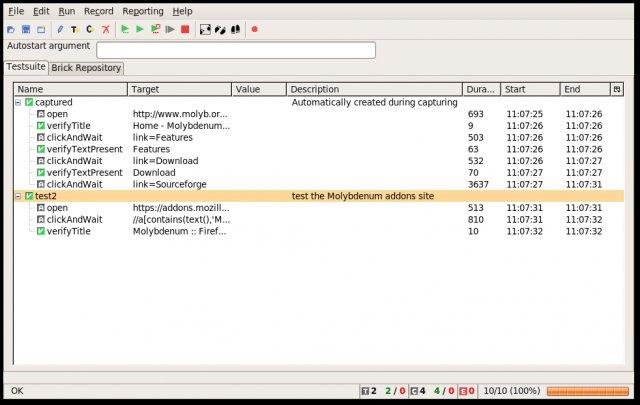The height and width of the screenshot is (405, 640).
Task: Click 'Automatically created during capturing' description
Action: [x=374, y=102]
